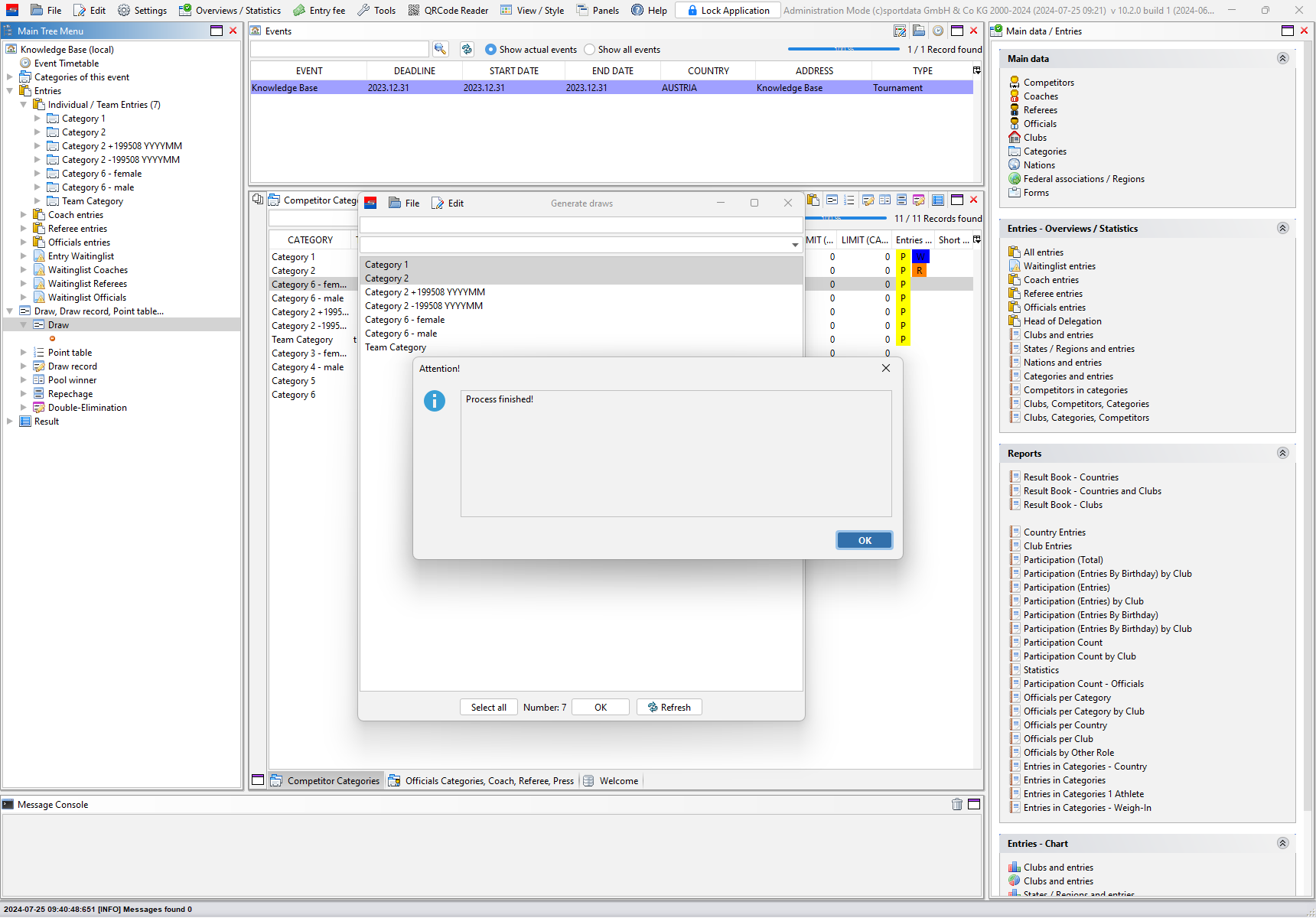The height and width of the screenshot is (918, 1316).
Task: Select Repechage in Main Tree Menu
Action: tap(70, 394)
